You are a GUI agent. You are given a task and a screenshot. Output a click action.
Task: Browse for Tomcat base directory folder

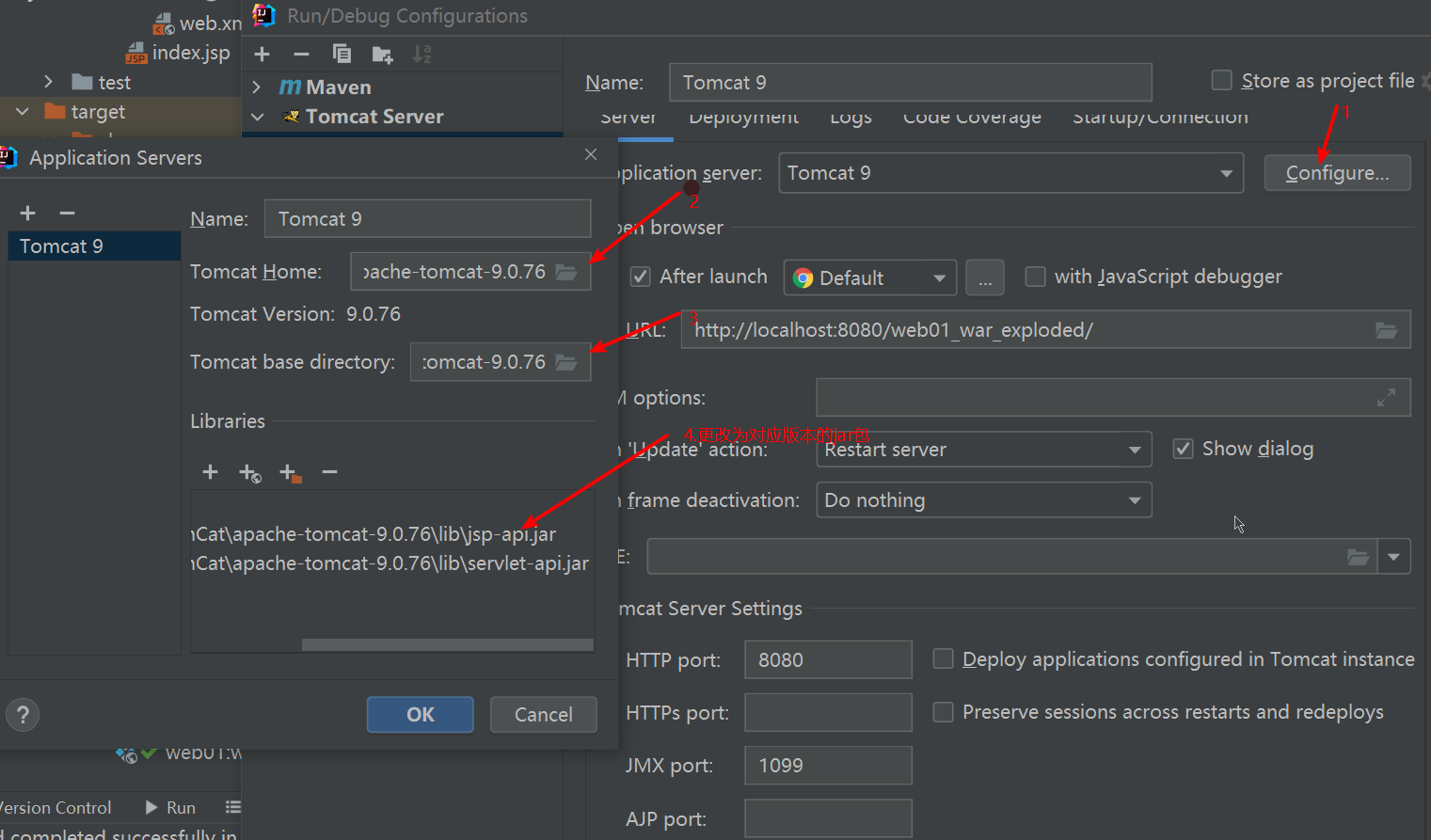click(x=566, y=362)
